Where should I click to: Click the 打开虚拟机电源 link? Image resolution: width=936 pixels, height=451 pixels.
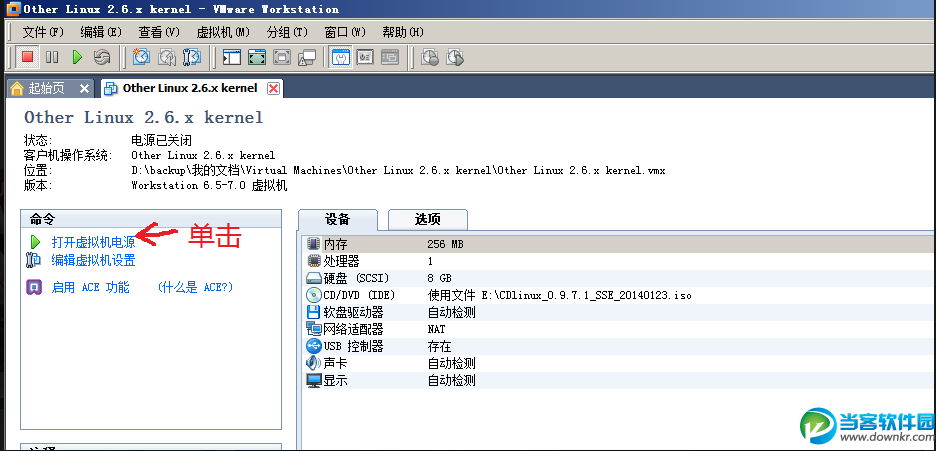[x=94, y=242]
